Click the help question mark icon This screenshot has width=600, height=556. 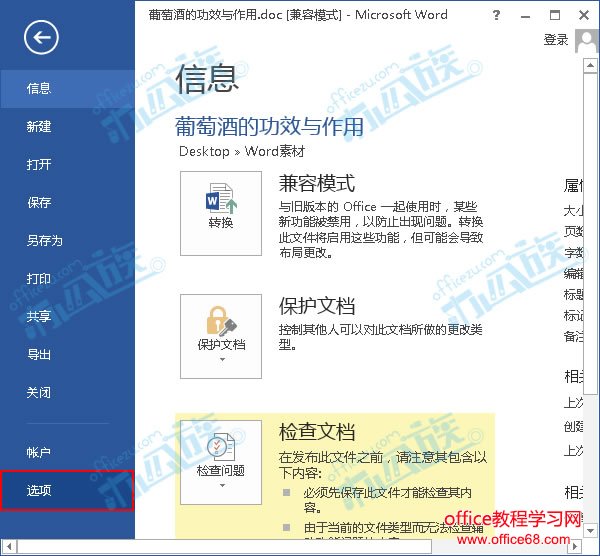496,15
